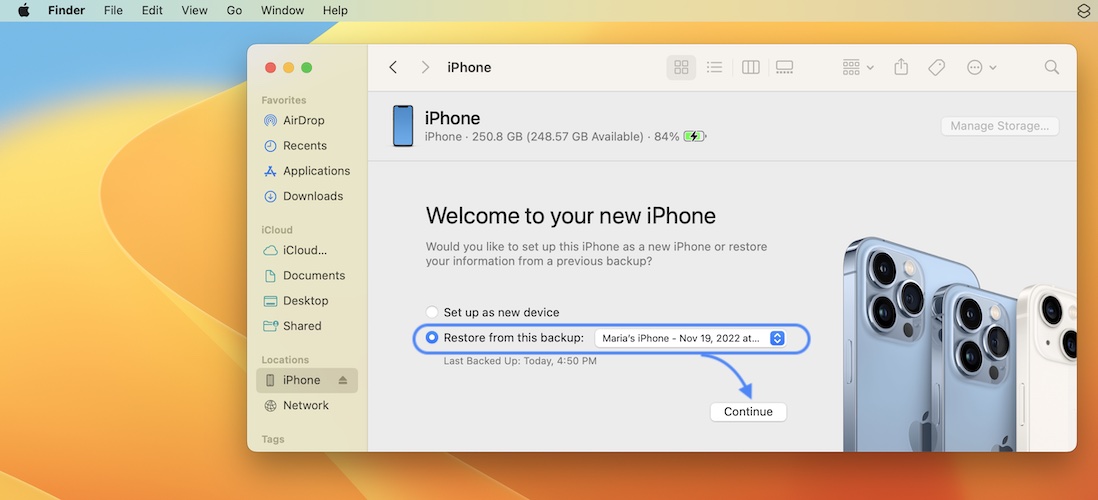The width and height of the screenshot is (1098, 500).
Task: Click the iCloud Drive cloud icon
Action: pyautogui.click(x=270, y=250)
